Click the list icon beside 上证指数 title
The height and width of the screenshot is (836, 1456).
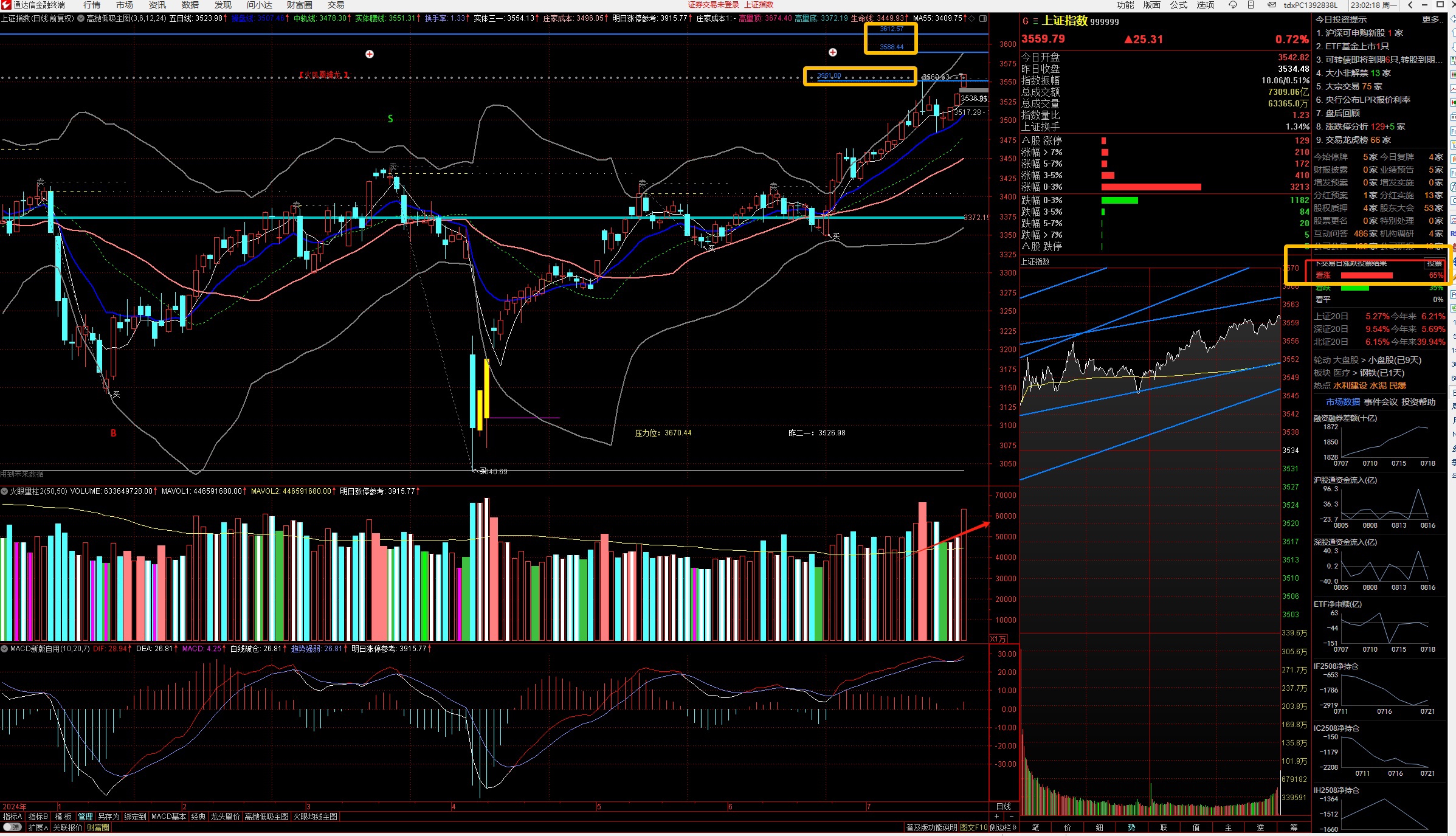coord(1035,21)
